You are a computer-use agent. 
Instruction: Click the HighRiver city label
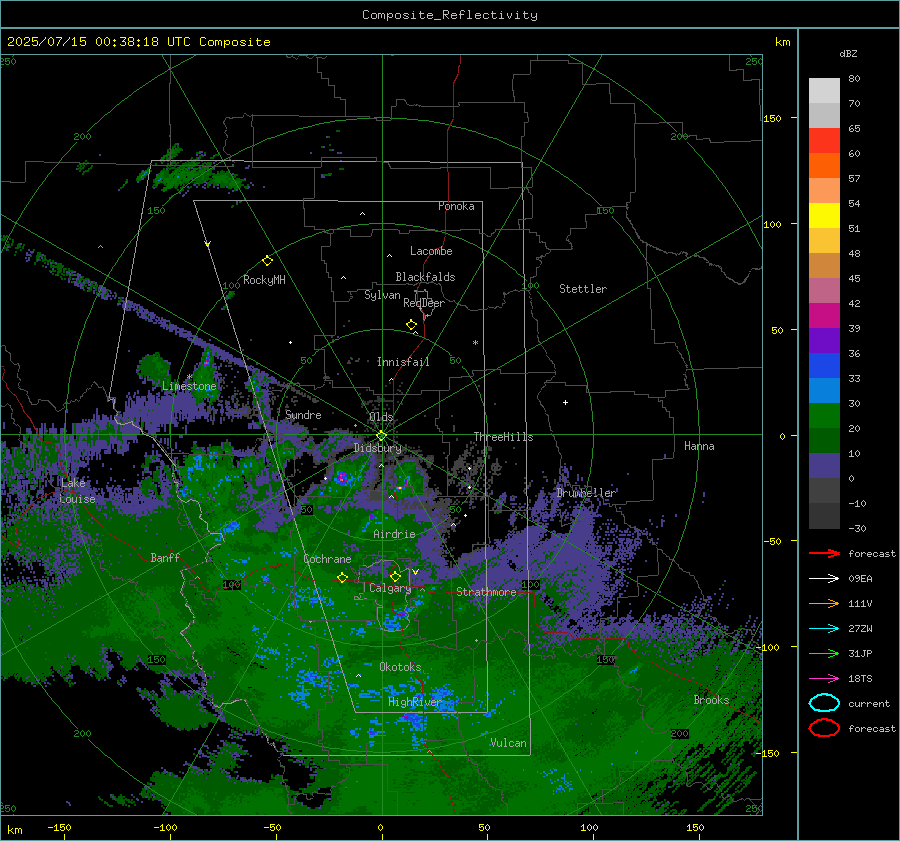[x=414, y=702]
